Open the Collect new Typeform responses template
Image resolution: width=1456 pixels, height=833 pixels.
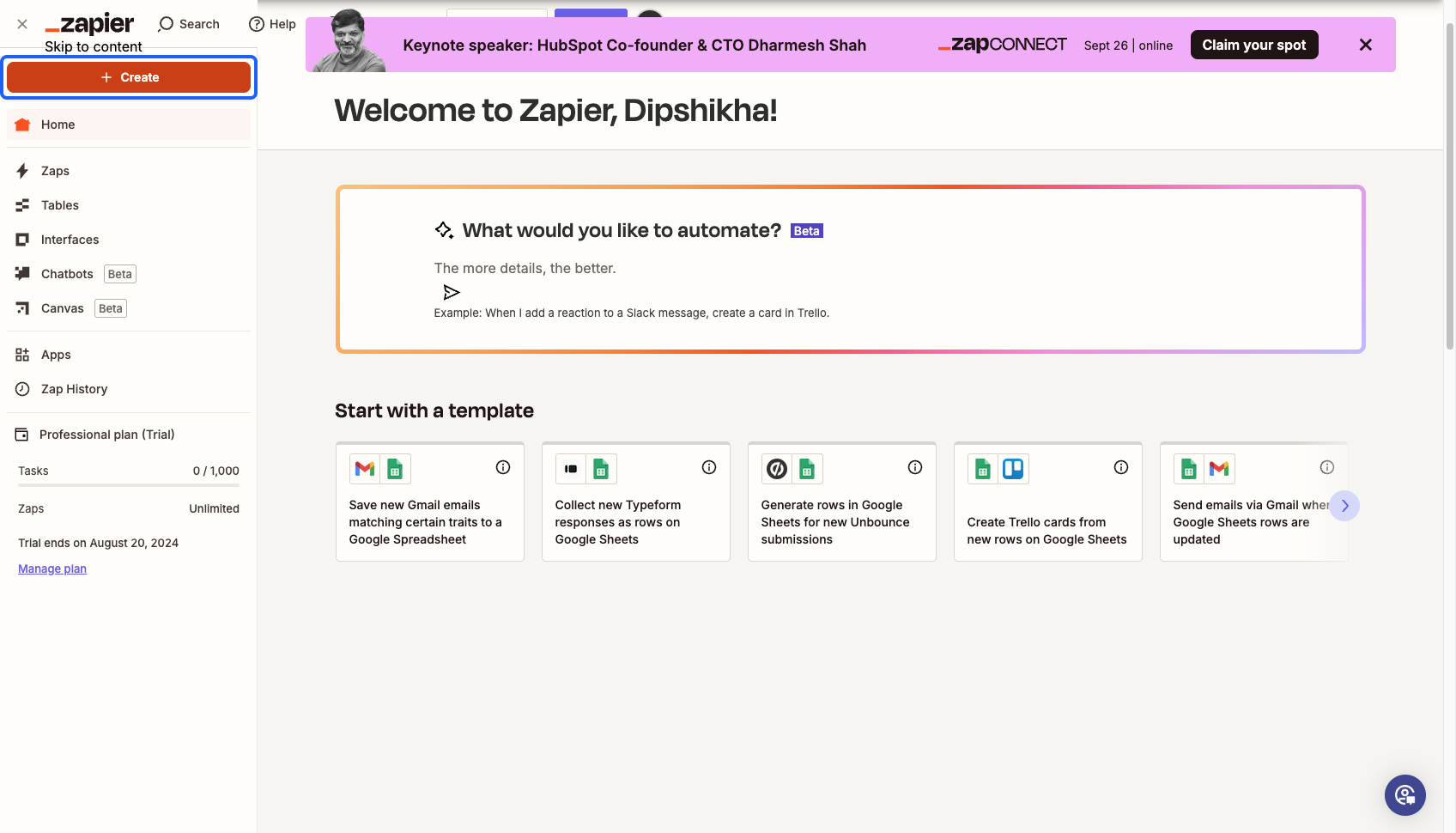click(x=636, y=502)
